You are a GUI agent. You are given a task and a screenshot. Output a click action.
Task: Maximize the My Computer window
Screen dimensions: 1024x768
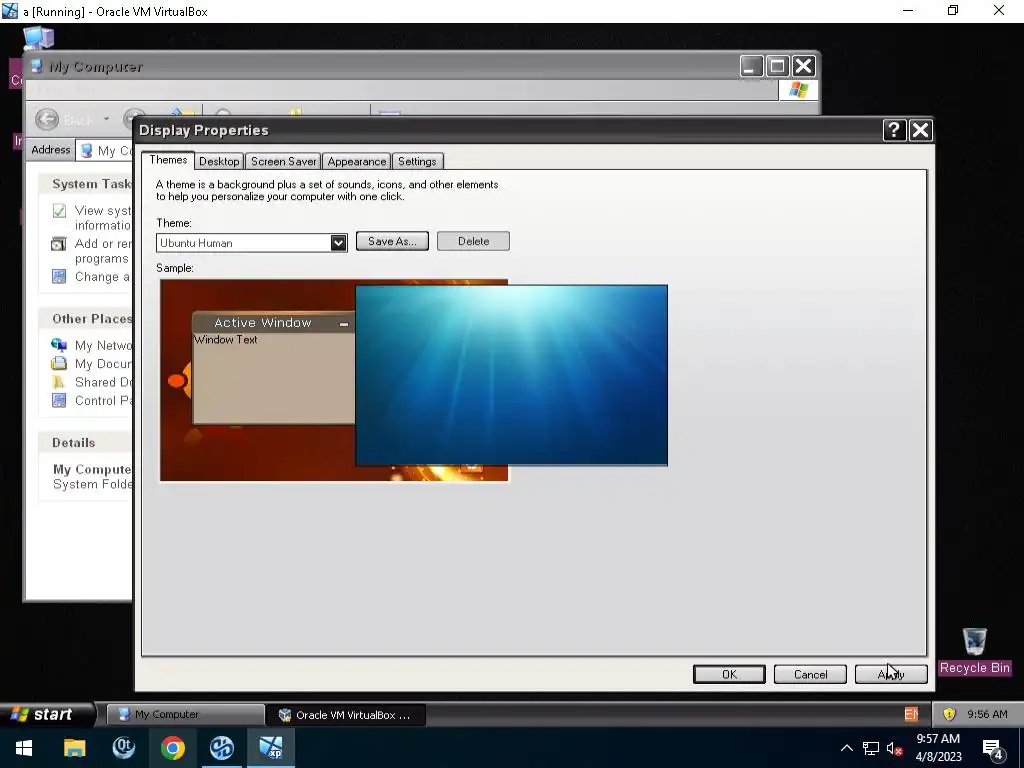(x=777, y=66)
